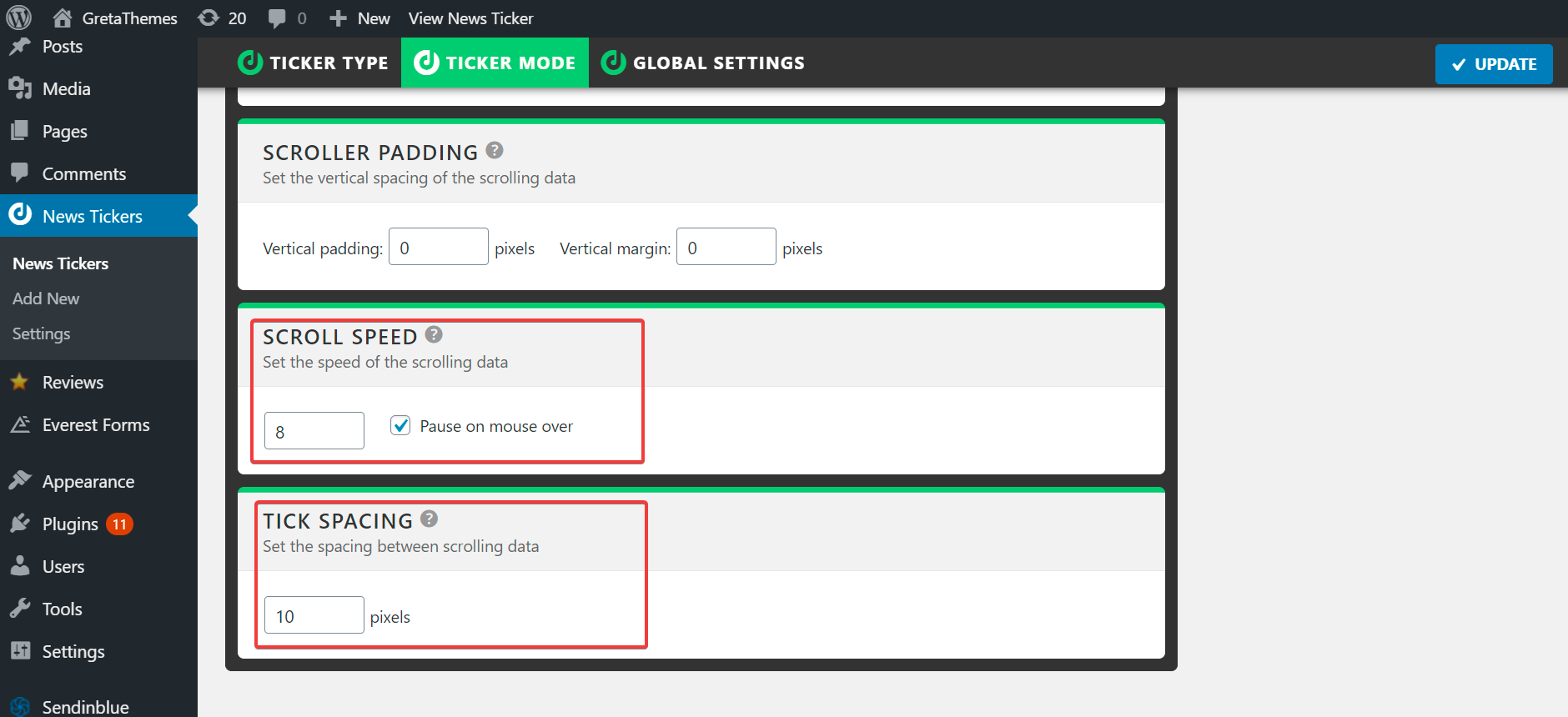1568x717 pixels.
Task: Focus the Vertical padding input field
Action: [439, 247]
